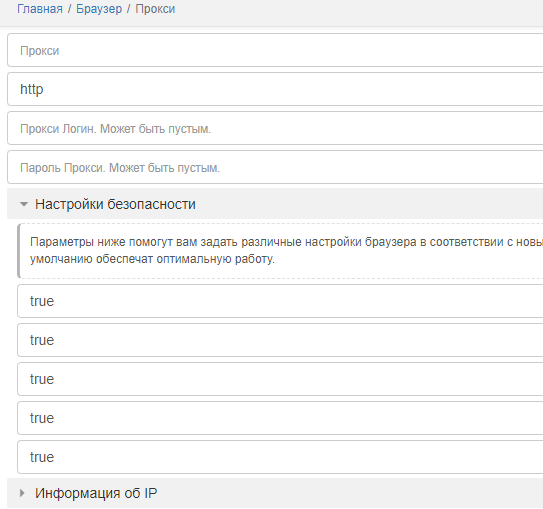Image resolution: width=543 pixels, height=509 pixels.
Task: Expand the Информация об IP section
Action: pyautogui.click(x=275, y=493)
